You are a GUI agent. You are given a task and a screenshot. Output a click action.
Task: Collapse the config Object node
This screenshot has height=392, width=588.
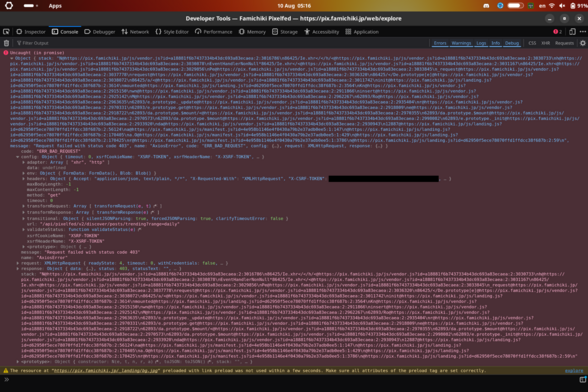18,157
